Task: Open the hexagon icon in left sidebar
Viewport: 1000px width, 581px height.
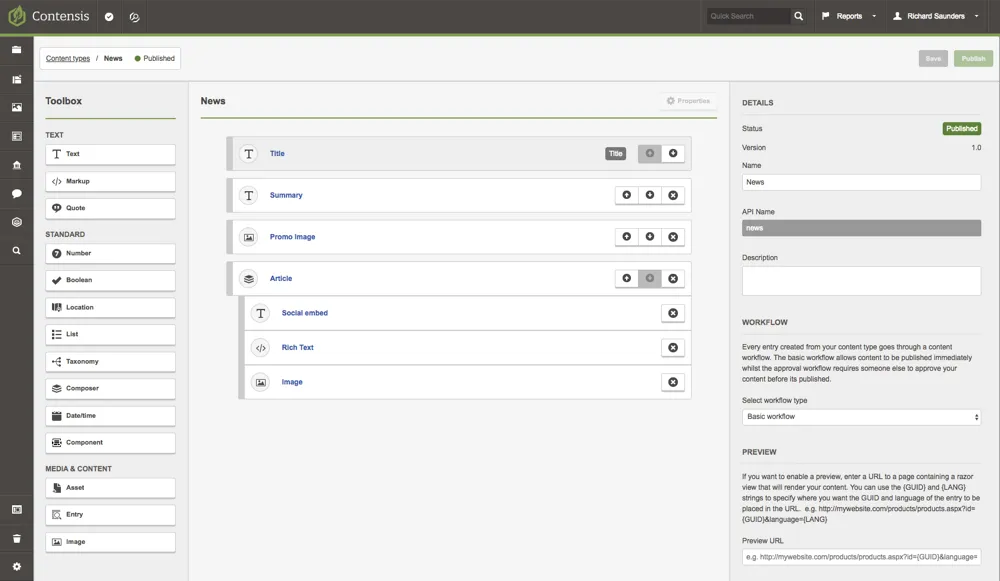Action: pyautogui.click(x=17, y=222)
